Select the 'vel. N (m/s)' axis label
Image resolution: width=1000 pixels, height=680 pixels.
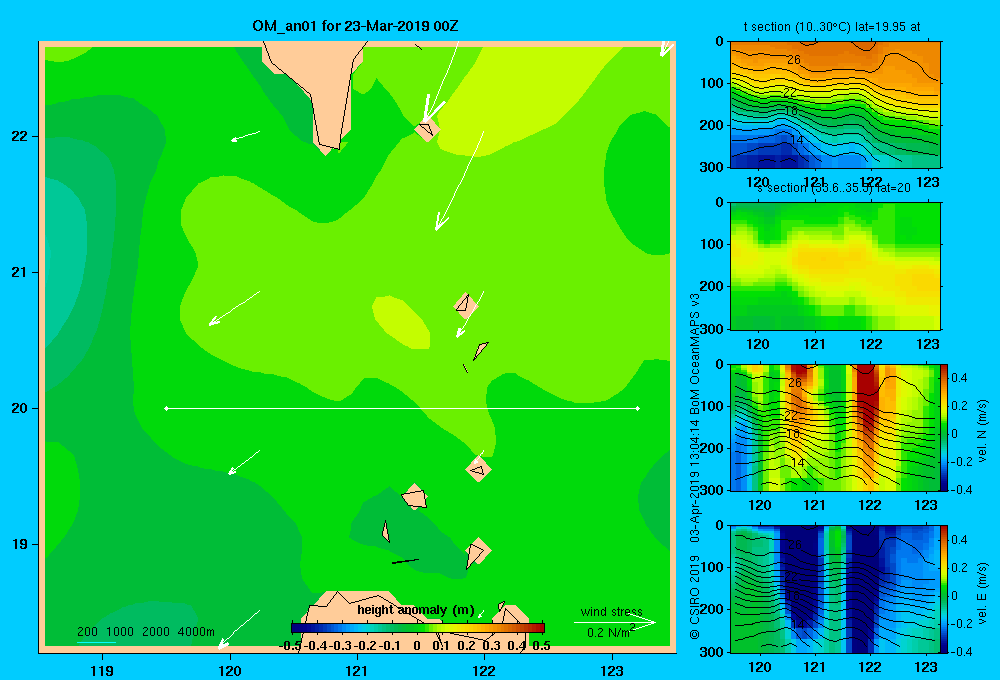tap(982, 431)
